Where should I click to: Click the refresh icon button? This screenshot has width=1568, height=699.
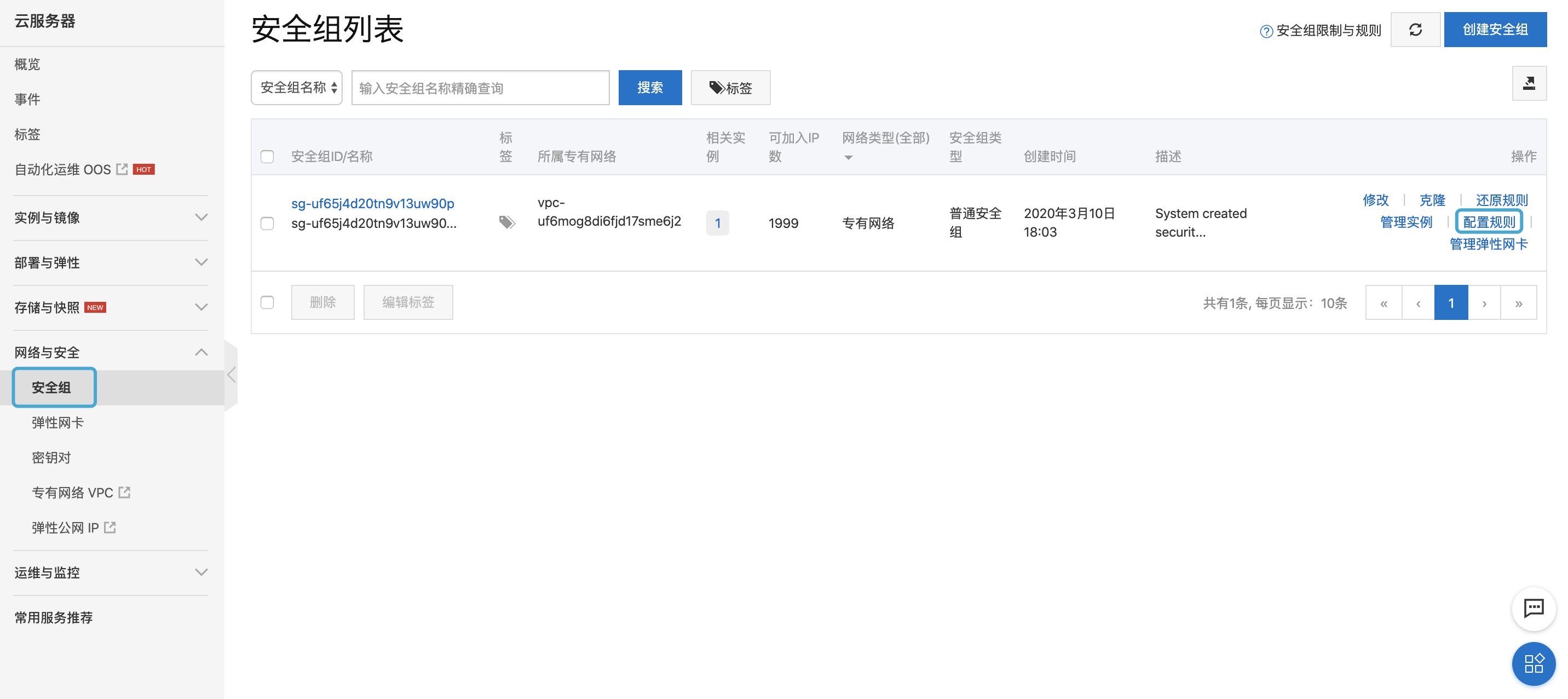1415,29
